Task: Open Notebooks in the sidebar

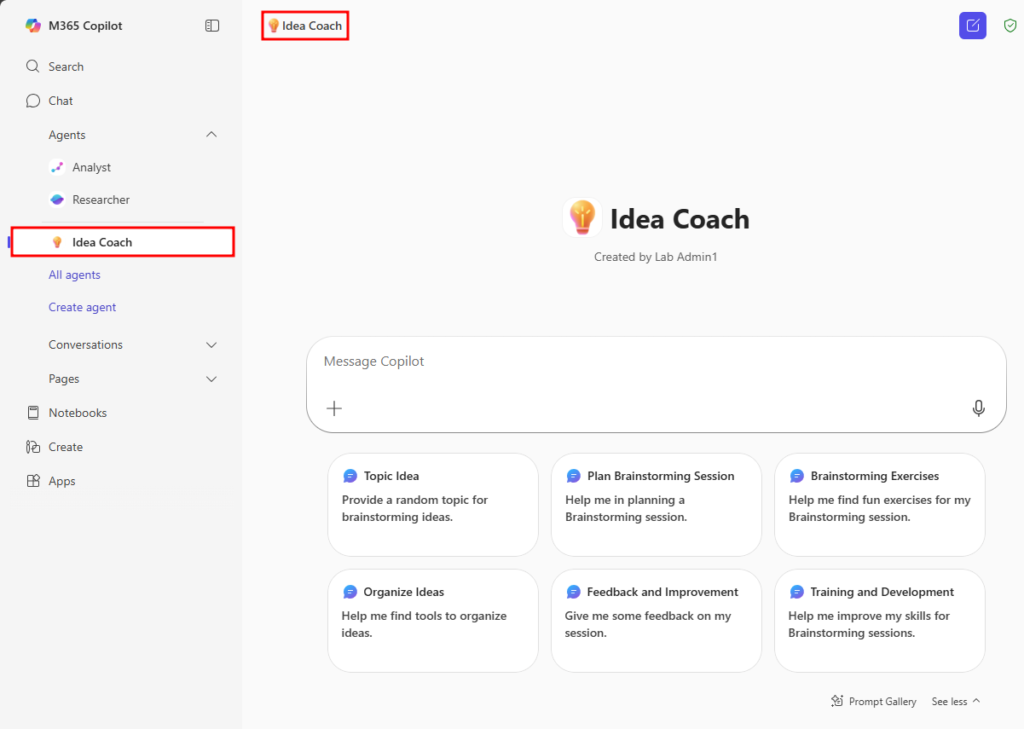Action: (x=77, y=413)
